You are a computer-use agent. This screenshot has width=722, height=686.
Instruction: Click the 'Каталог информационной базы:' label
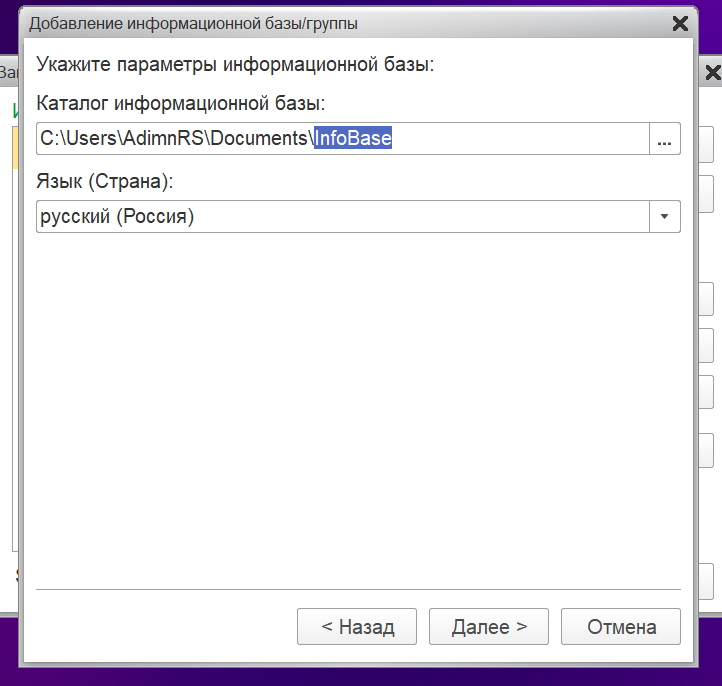181,103
